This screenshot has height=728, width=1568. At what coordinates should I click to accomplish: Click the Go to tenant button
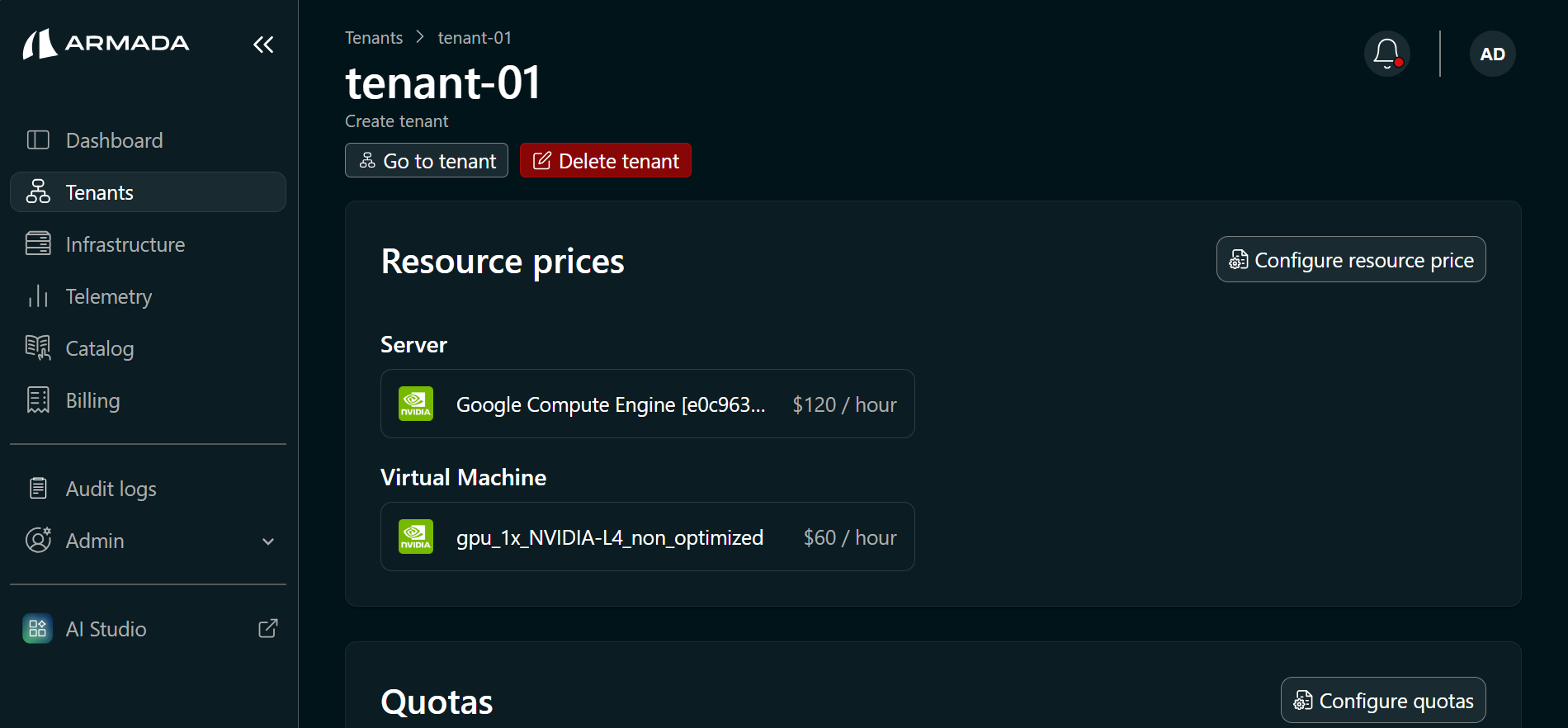[x=427, y=160]
